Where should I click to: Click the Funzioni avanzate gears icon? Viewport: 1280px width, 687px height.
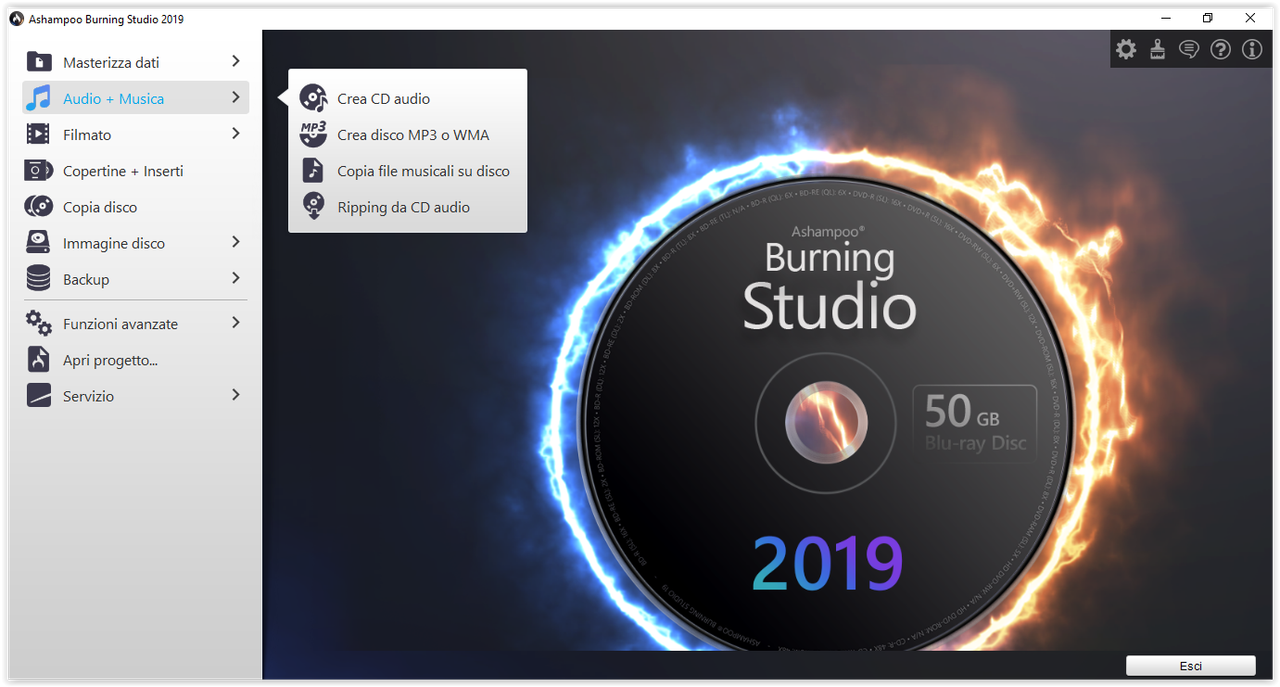[x=38, y=323]
